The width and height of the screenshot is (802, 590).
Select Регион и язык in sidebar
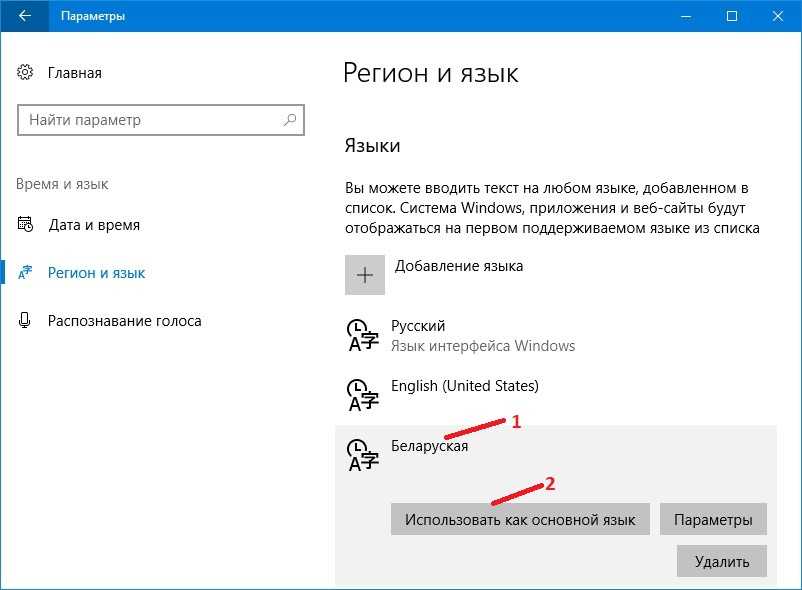pyautogui.click(x=96, y=273)
